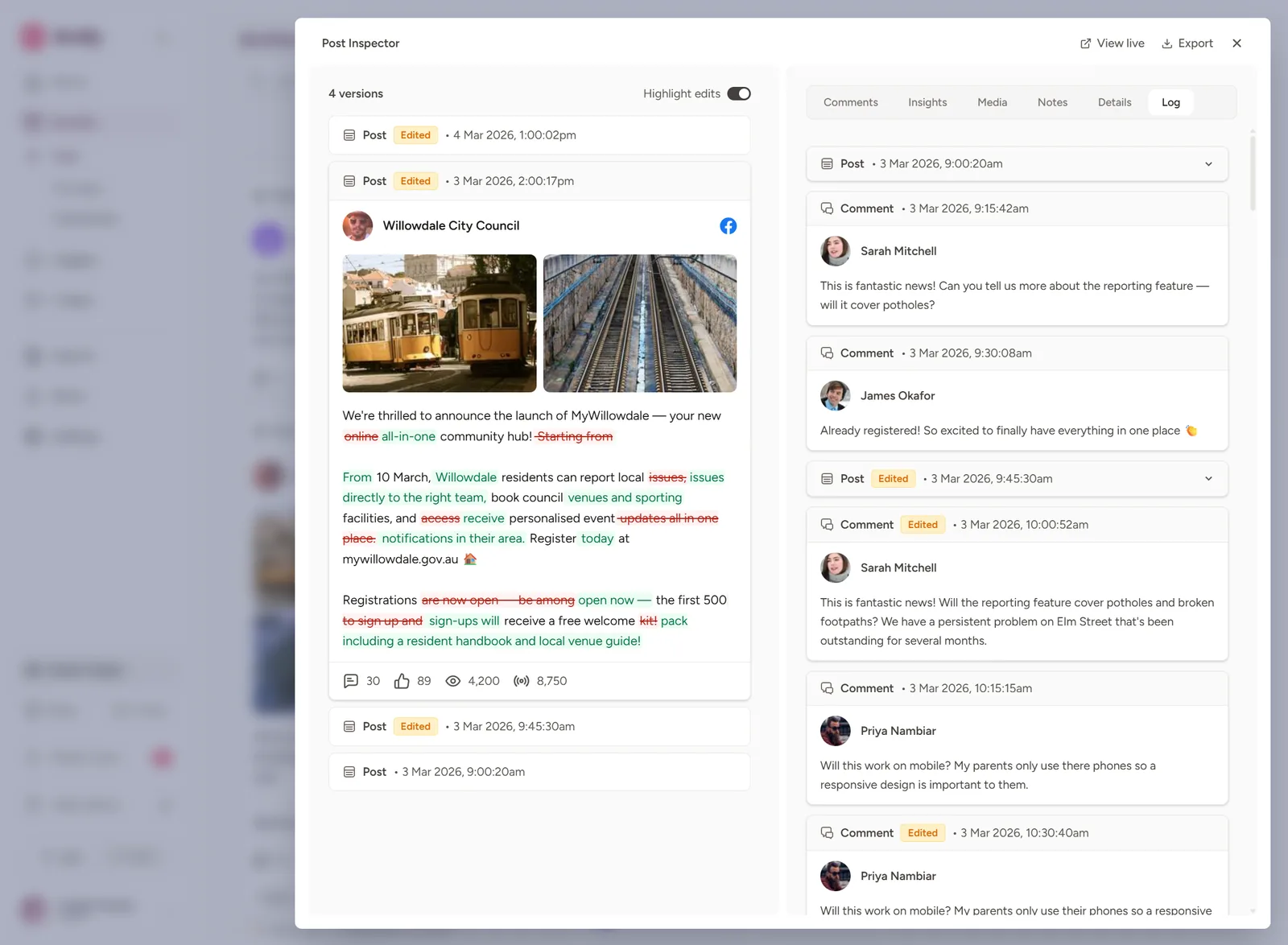Click the Edited badge on the 10:00:52am comment
The width and height of the screenshot is (1288, 945).
tap(923, 525)
